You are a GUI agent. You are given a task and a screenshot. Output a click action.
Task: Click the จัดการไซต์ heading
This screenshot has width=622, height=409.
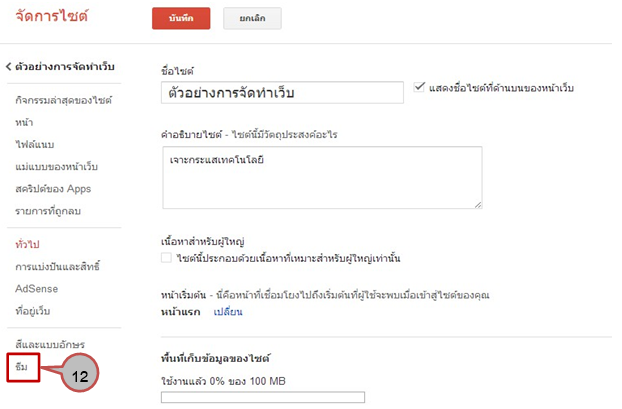[52, 17]
